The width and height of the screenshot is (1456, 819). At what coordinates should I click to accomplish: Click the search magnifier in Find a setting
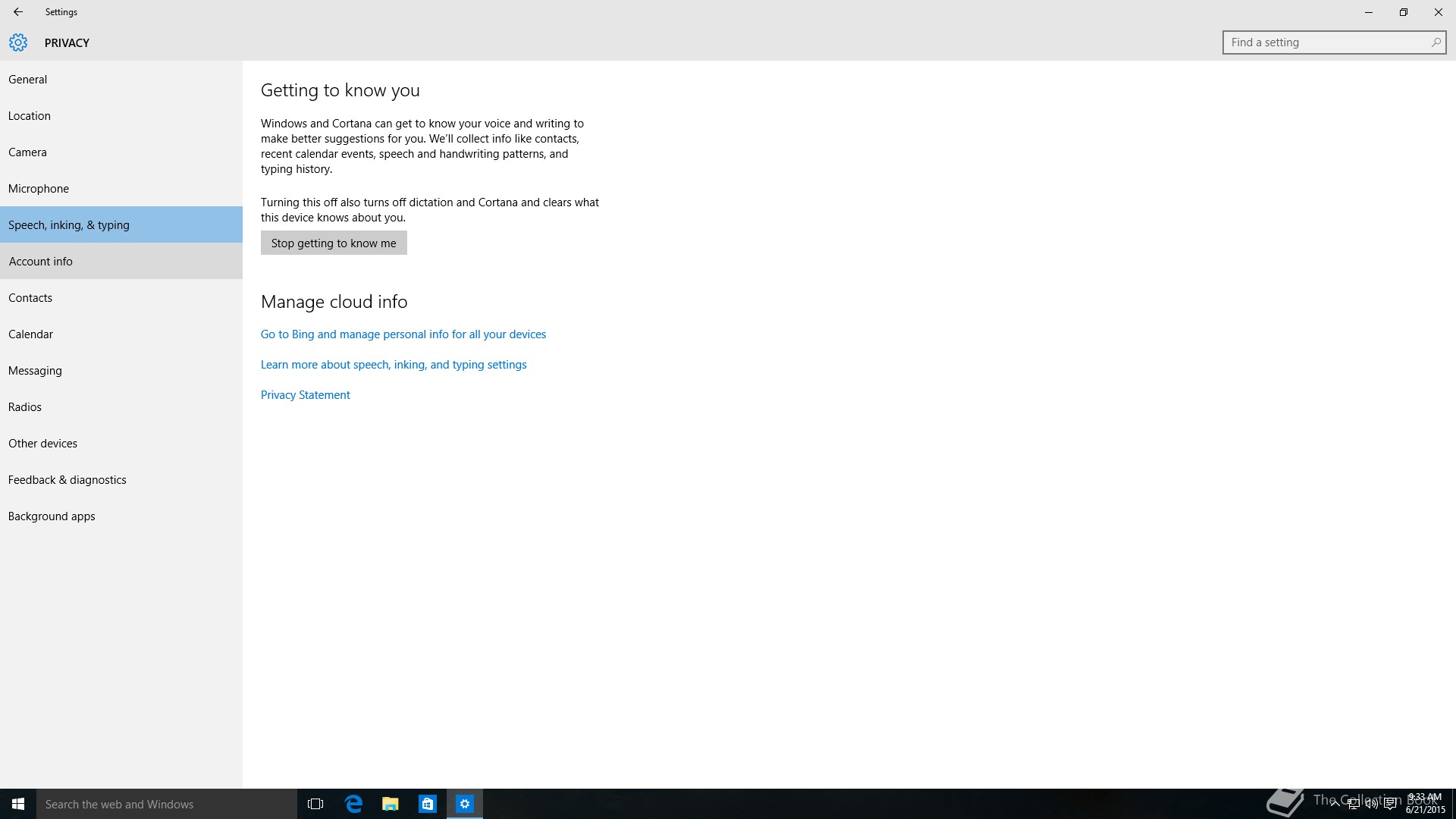tap(1436, 42)
